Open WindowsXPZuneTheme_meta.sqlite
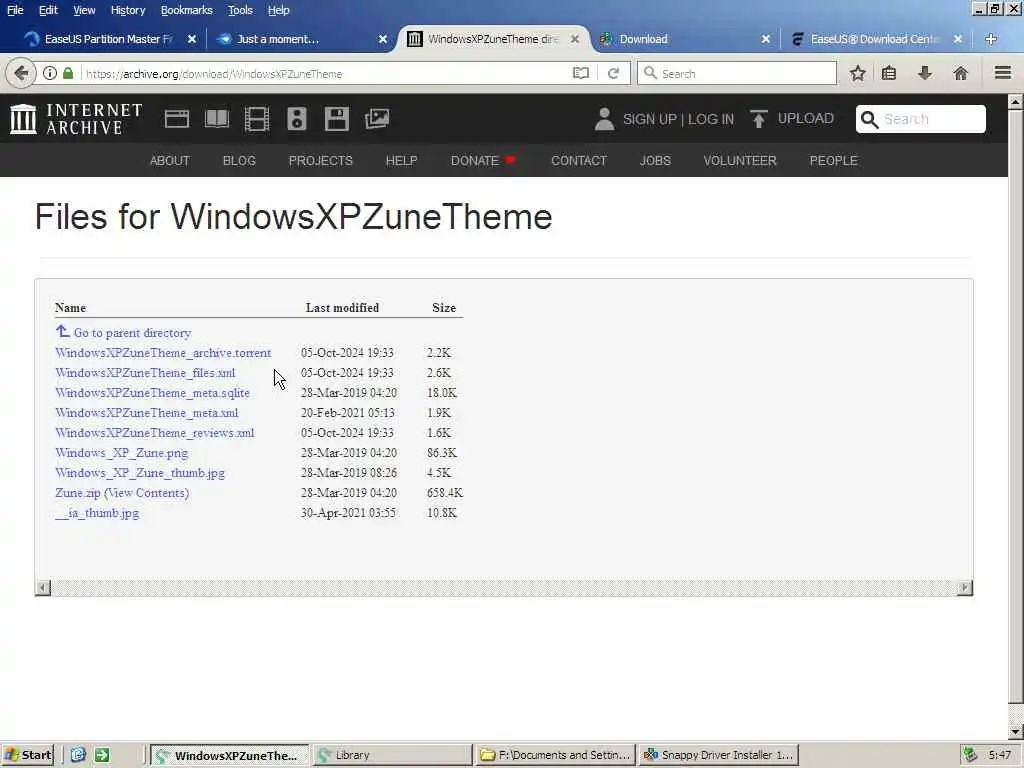This screenshot has width=1024, height=768. [153, 393]
